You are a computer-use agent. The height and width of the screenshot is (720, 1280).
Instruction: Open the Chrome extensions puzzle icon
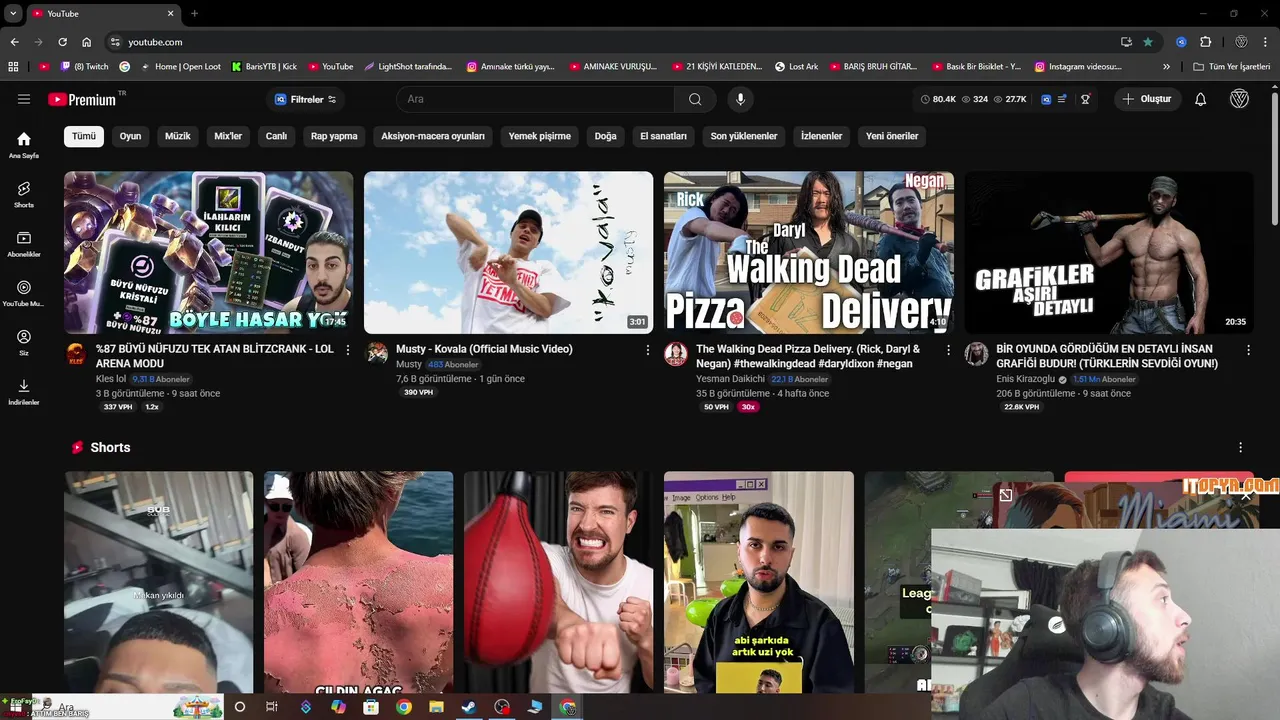tap(1205, 42)
